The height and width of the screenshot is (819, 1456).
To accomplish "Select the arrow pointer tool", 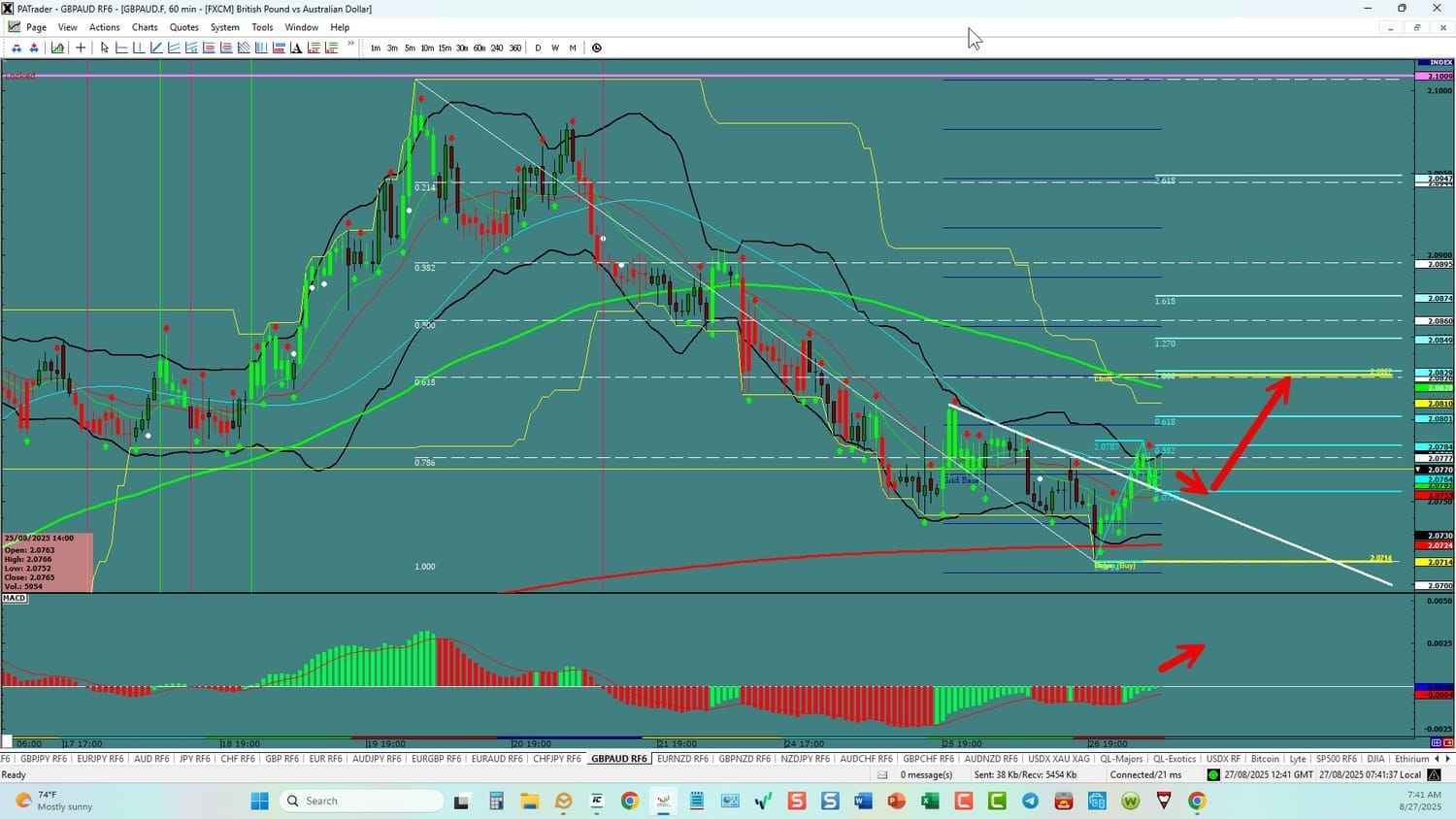I will tap(105, 48).
